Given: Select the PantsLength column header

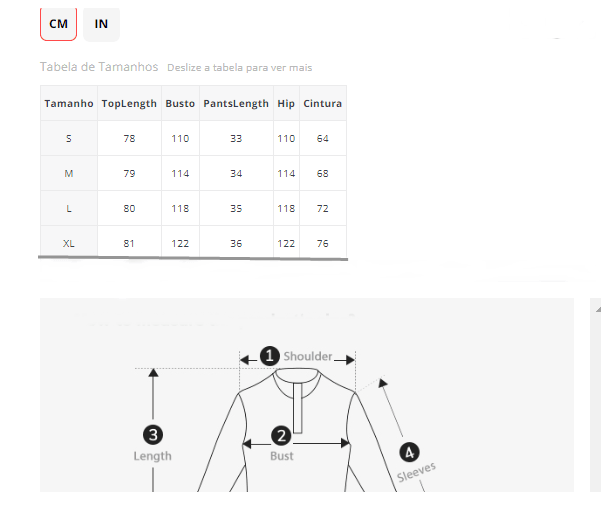Looking at the screenshot, I should (236, 104).
